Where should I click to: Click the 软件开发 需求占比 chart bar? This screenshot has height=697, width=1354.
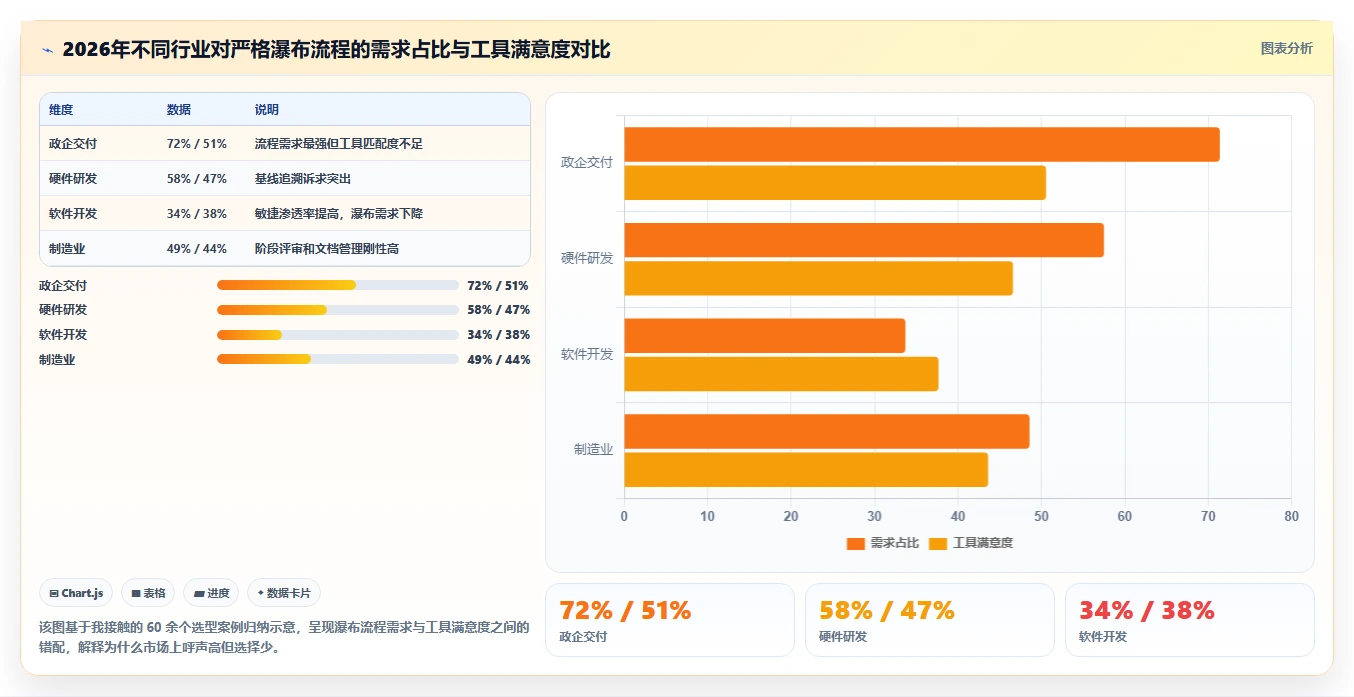coord(765,336)
